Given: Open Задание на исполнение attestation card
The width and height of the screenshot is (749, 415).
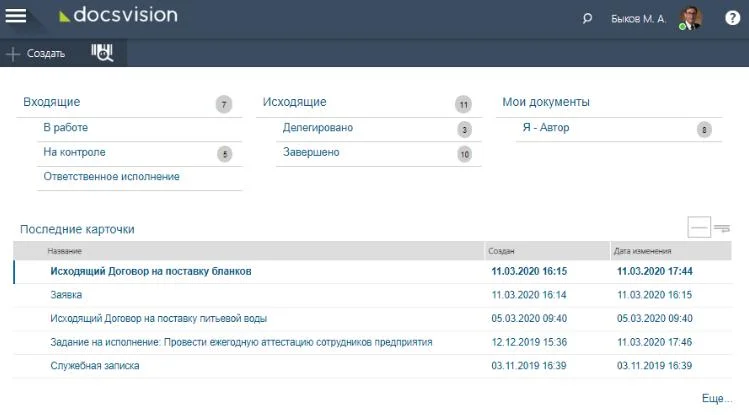Looking at the screenshot, I should [241, 342].
